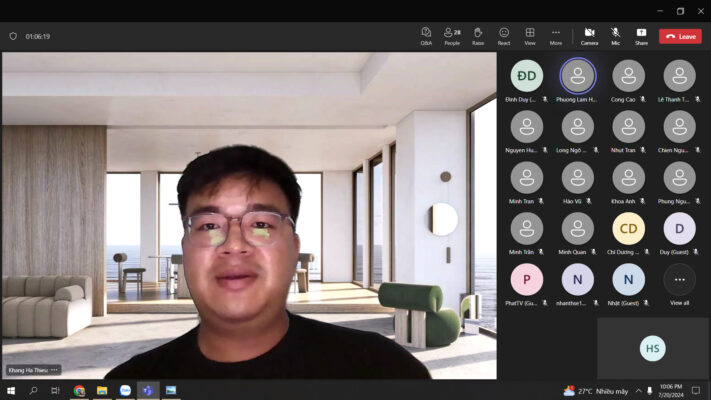Select the Khoa Anh participant avatar

click(x=628, y=178)
